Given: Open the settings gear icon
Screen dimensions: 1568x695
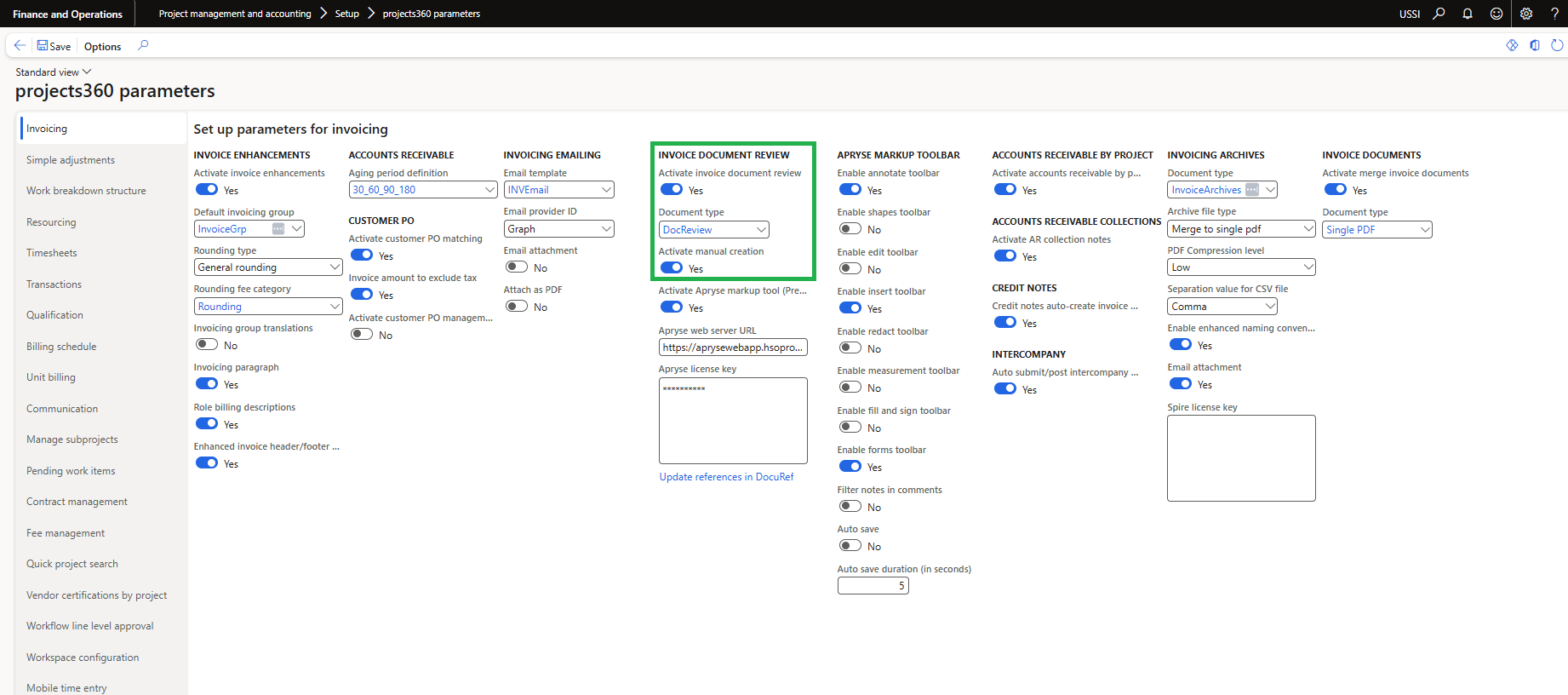Looking at the screenshot, I should click(x=1526, y=14).
